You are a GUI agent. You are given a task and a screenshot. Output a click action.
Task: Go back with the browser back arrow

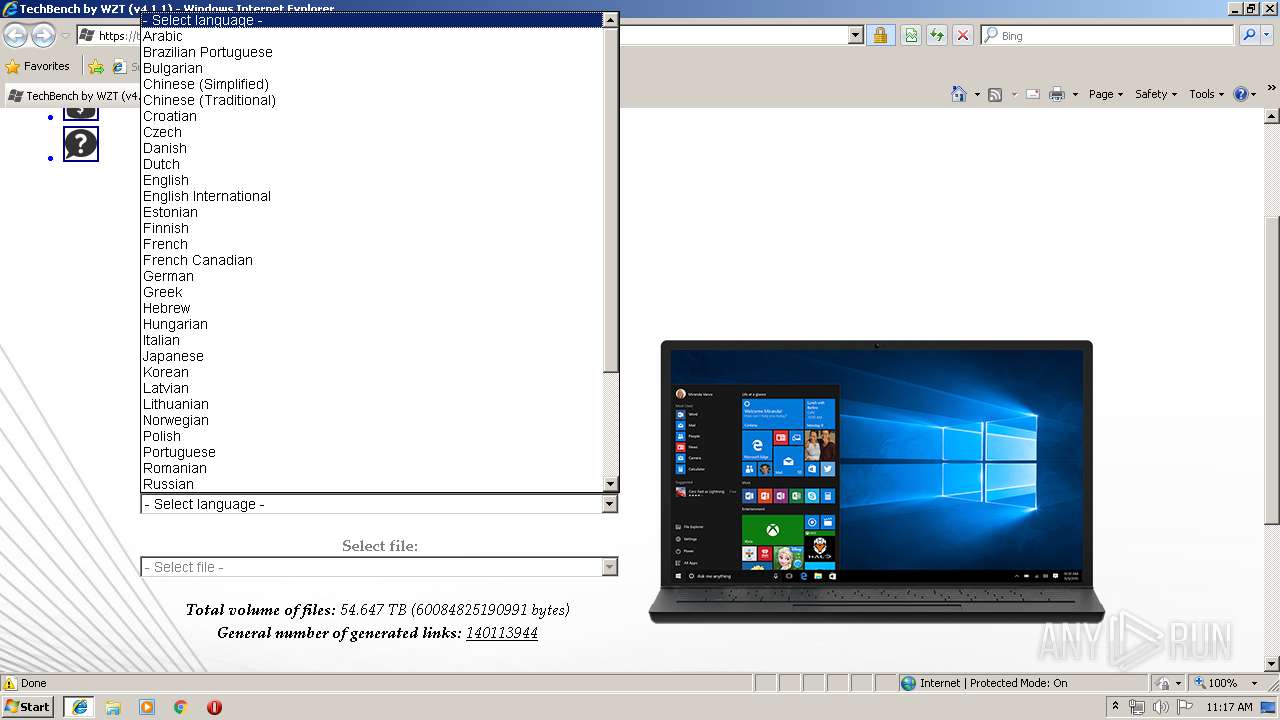15,35
